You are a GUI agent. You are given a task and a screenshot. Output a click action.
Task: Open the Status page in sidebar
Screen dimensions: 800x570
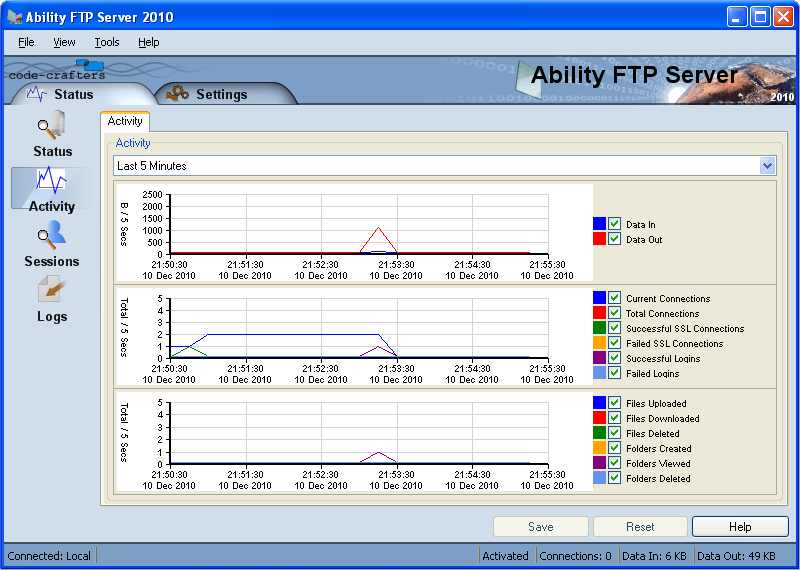click(52, 134)
